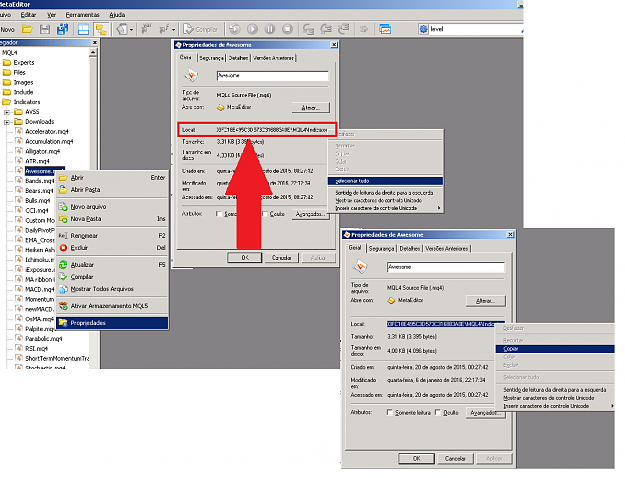Click the Navigator scrollbar up arrow
Image resolution: width=625 pixels, height=478 pixels.
point(93,52)
